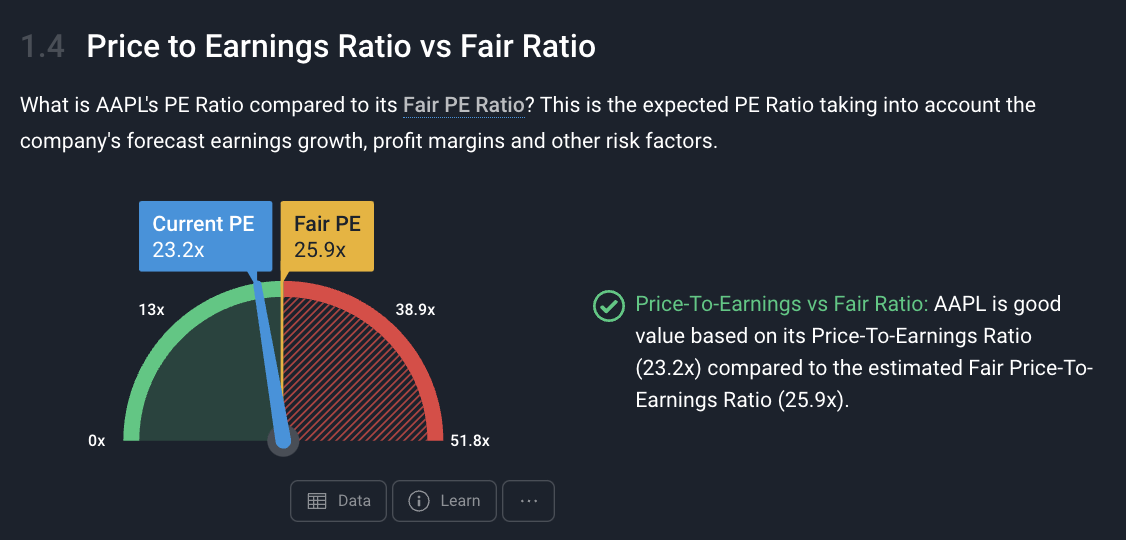
Task: Click the blue gauge needle
Action: 269,359
